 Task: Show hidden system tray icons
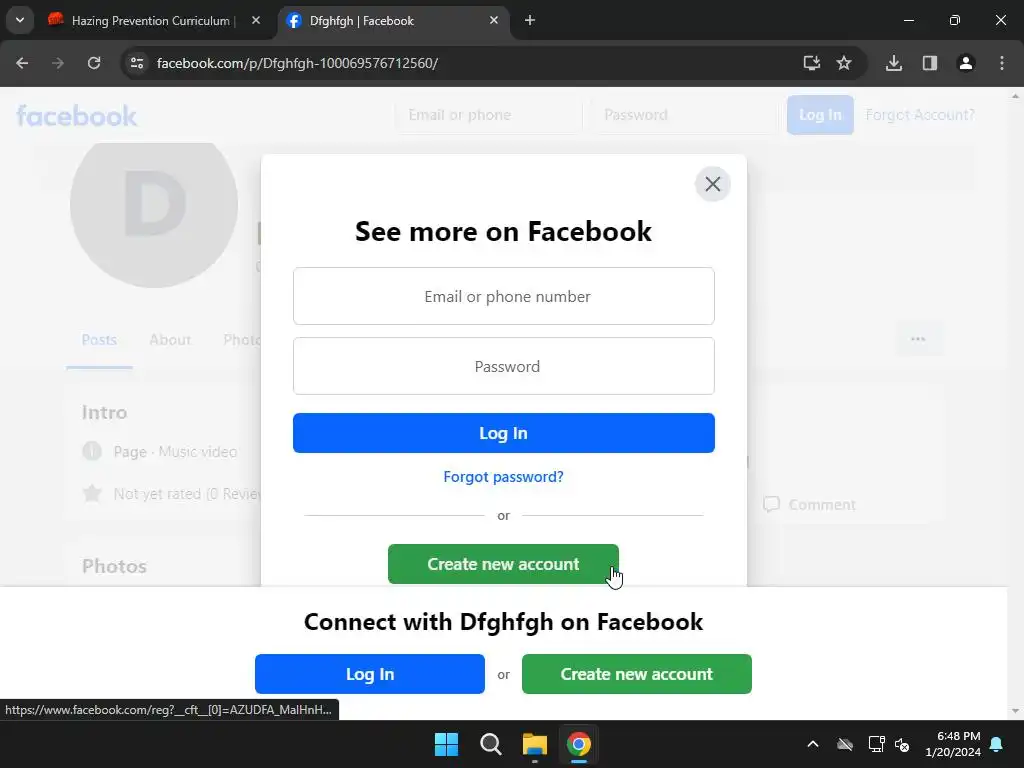812,744
